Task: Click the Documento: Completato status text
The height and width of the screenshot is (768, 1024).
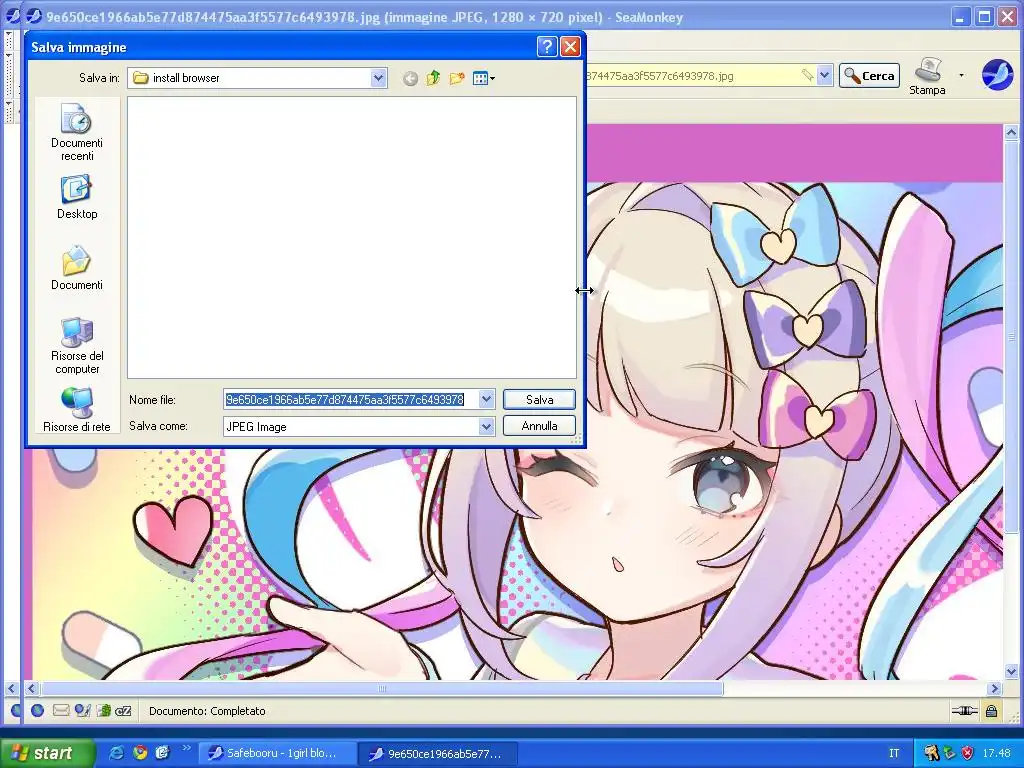Action: click(207, 711)
